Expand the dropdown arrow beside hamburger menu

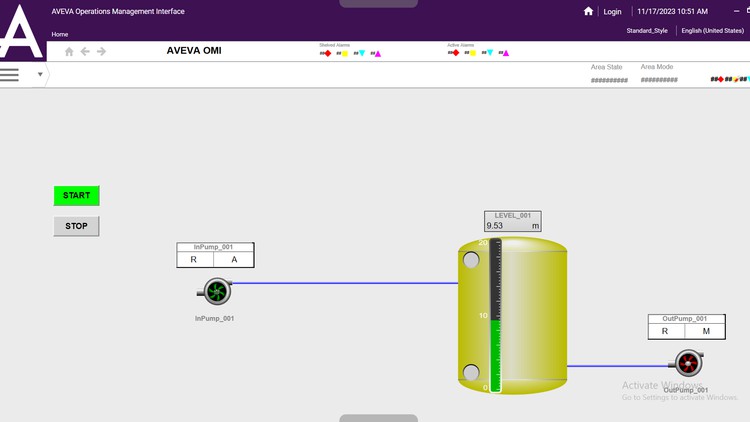pos(40,74)
